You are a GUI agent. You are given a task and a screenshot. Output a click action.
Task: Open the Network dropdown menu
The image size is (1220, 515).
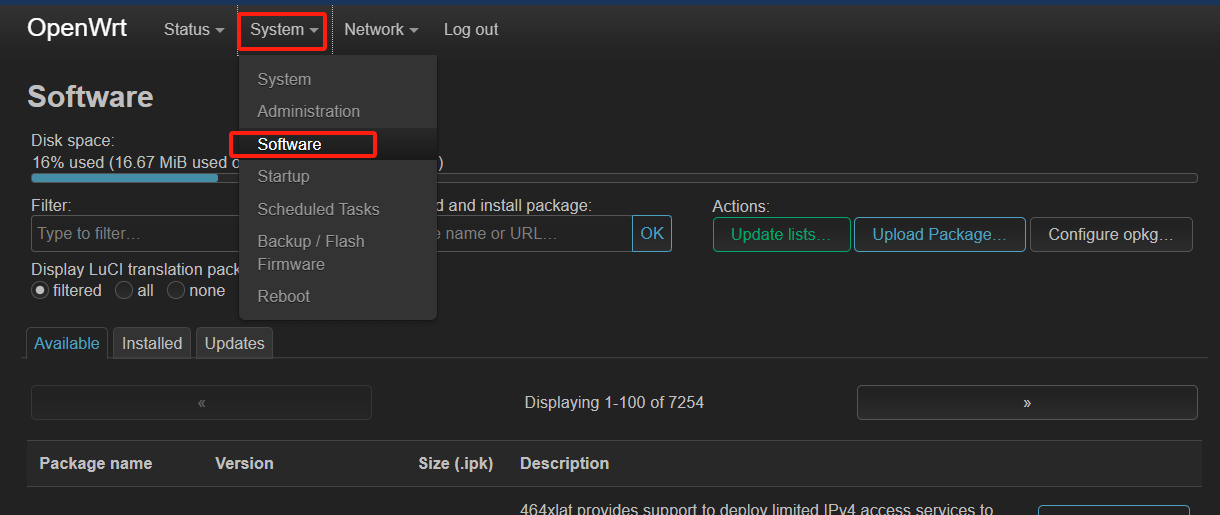tap(381, 30)
